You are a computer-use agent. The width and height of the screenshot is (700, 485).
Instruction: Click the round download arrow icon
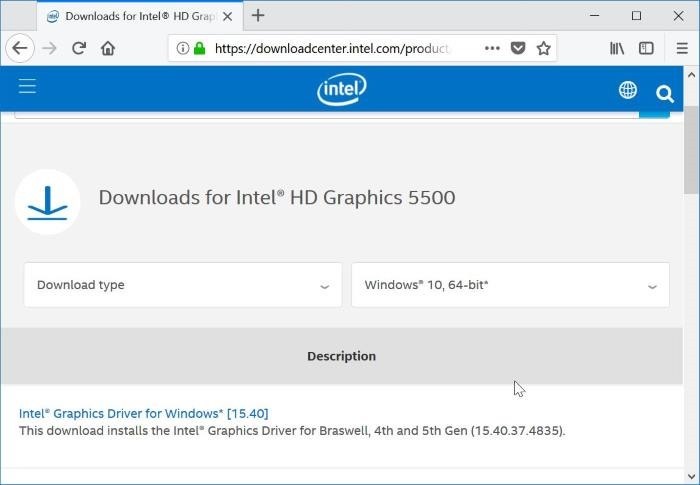click(47, 202)
